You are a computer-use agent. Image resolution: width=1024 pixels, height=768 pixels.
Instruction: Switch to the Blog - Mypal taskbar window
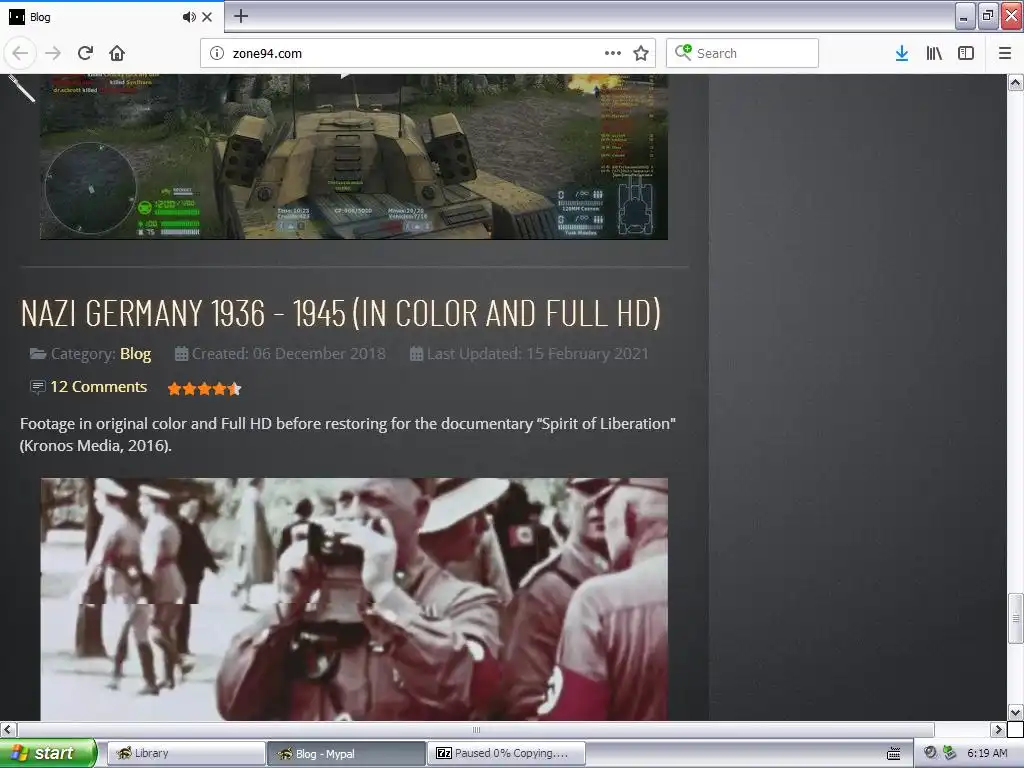click(x=346, y=753)
